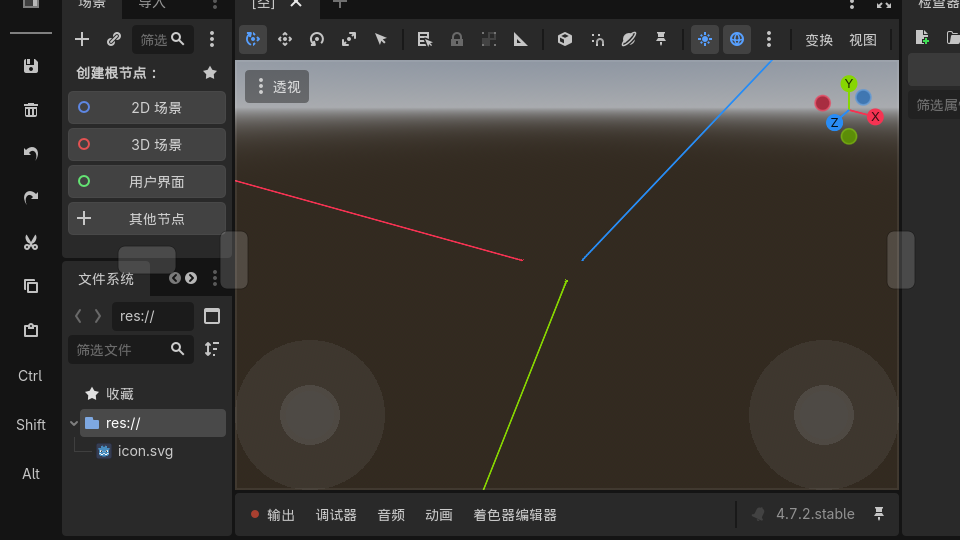
Task: Open scene dock three-dot options menu
Action: [x=212, y=39]
